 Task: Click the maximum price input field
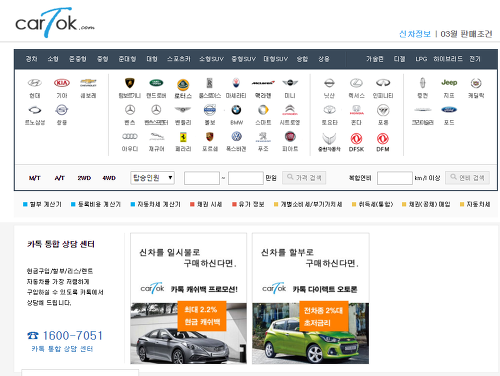pos(246,178)
